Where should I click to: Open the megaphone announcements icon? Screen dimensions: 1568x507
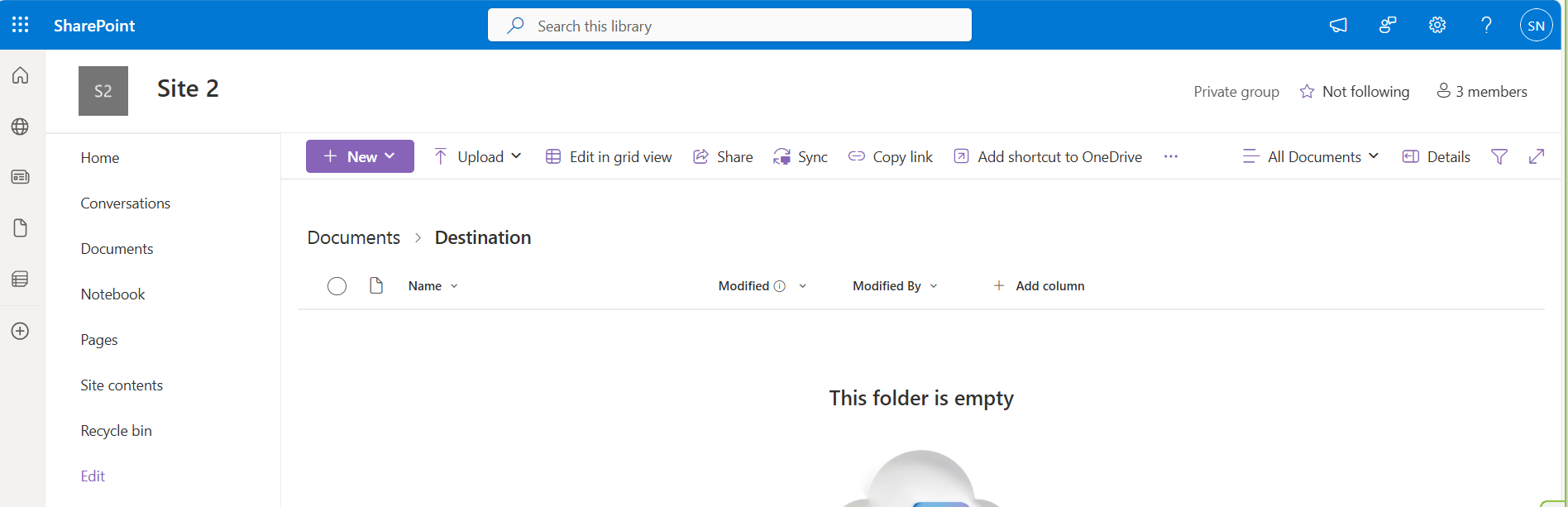[x=1338, y=25]
